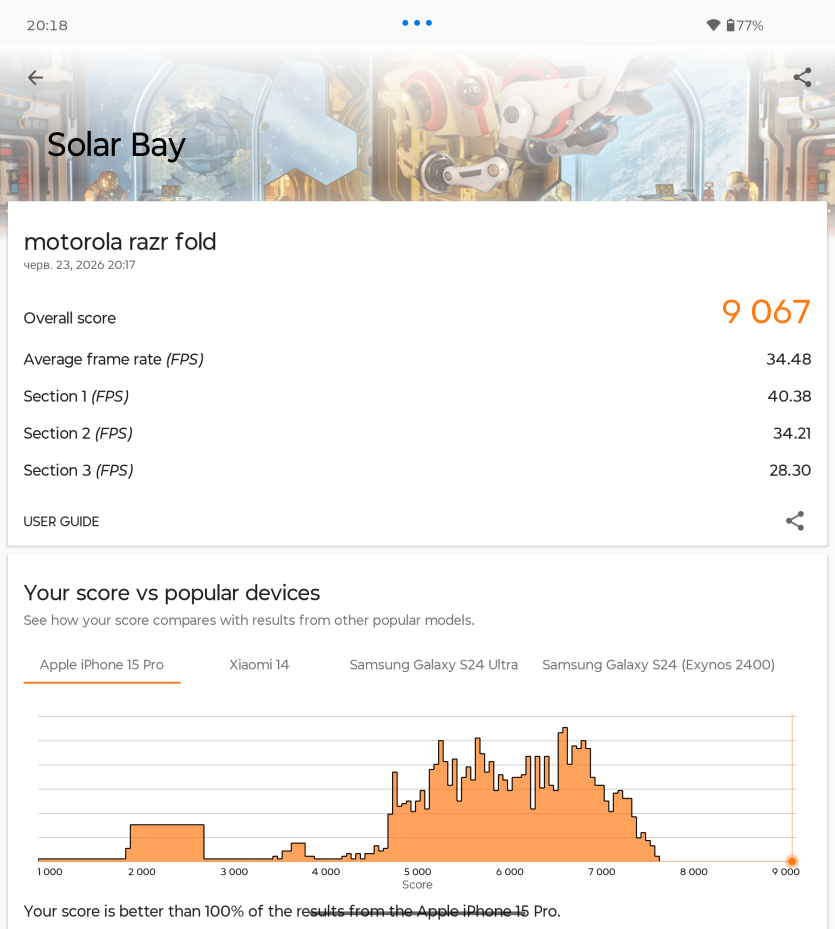Tap the Section 3 (FPS) row

(x=417, y=470)
